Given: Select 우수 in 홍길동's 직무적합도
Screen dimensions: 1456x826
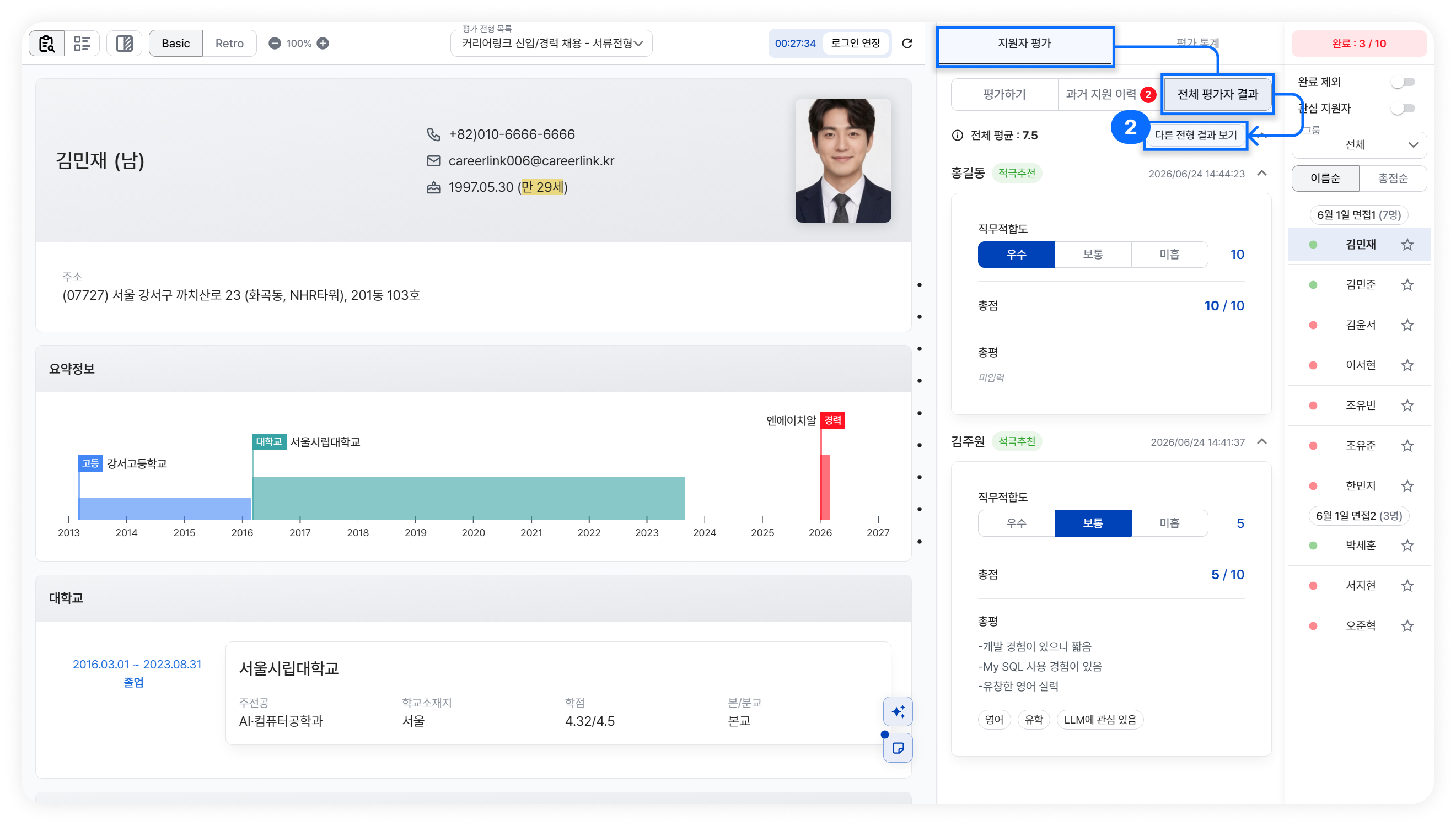Looking at the screenshot, I should (1016, 255).
